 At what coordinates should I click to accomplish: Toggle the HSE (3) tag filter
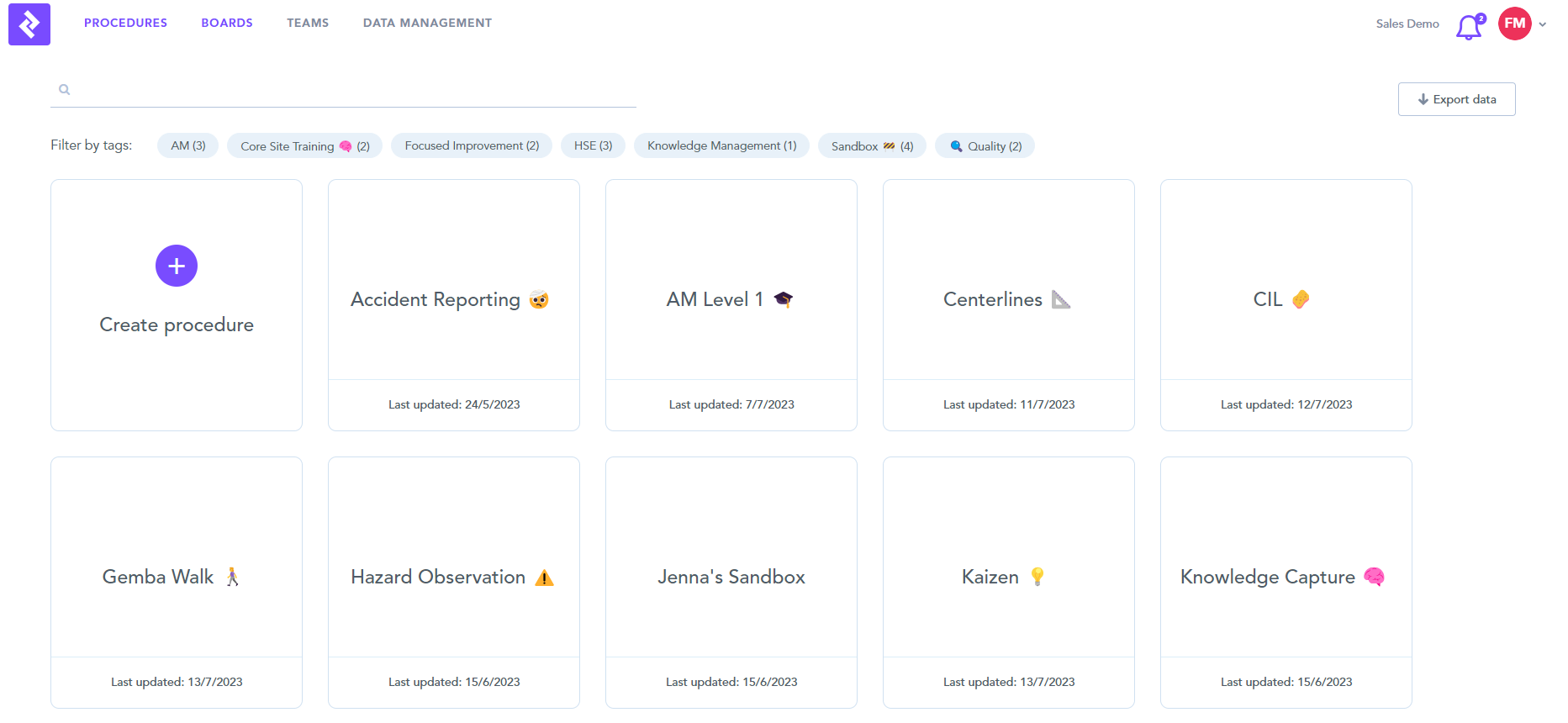point(593,145)
